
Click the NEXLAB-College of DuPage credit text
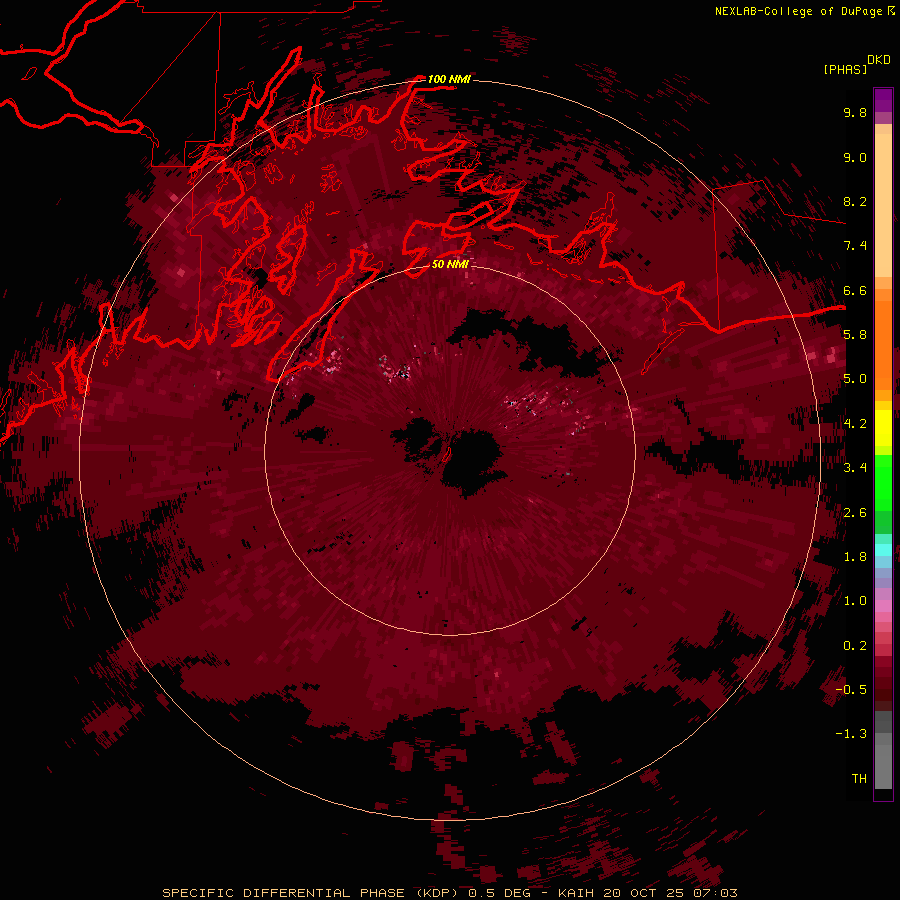pyautogui.click(x=798, y=11)
